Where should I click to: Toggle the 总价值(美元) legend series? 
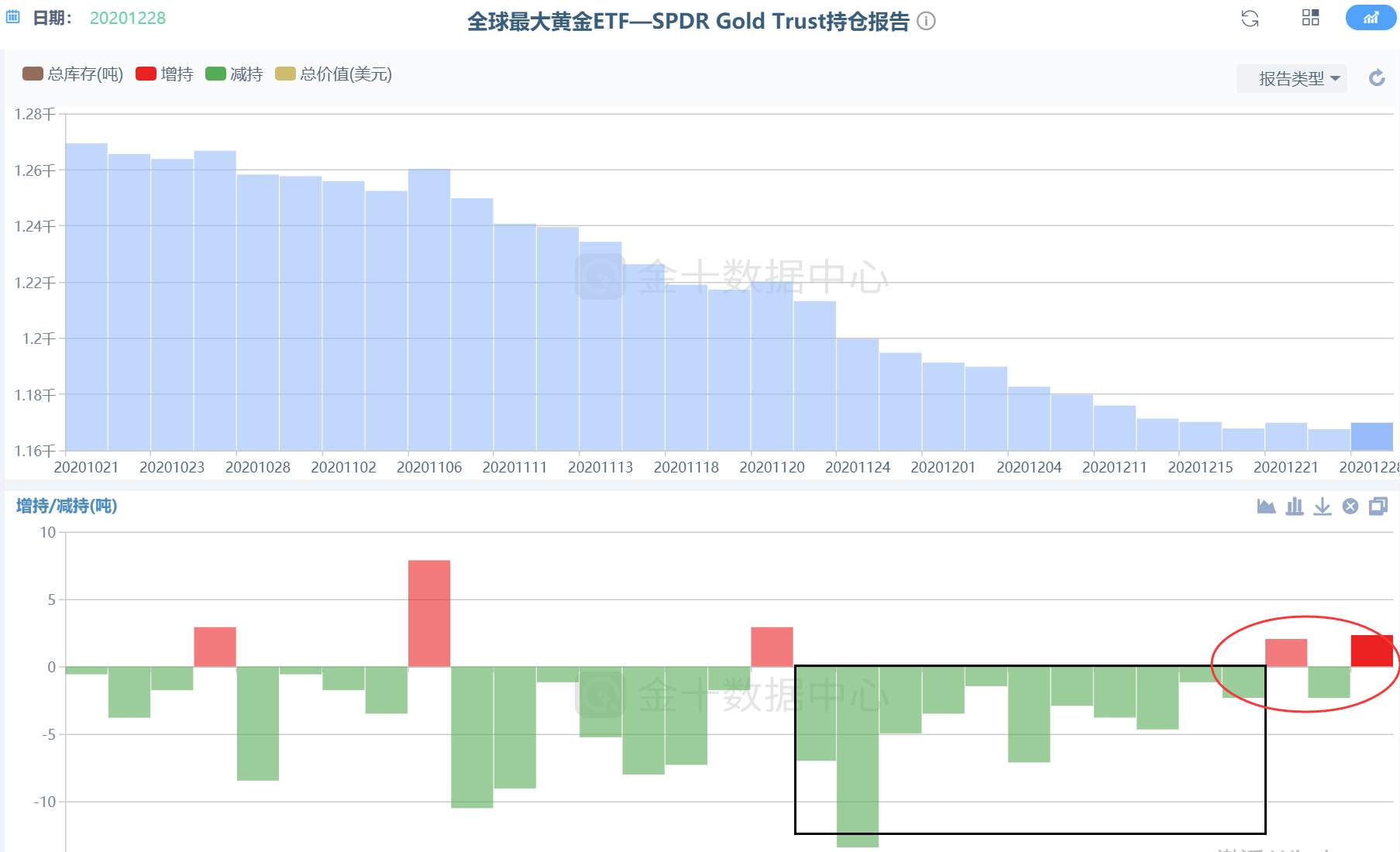[334, 74]
